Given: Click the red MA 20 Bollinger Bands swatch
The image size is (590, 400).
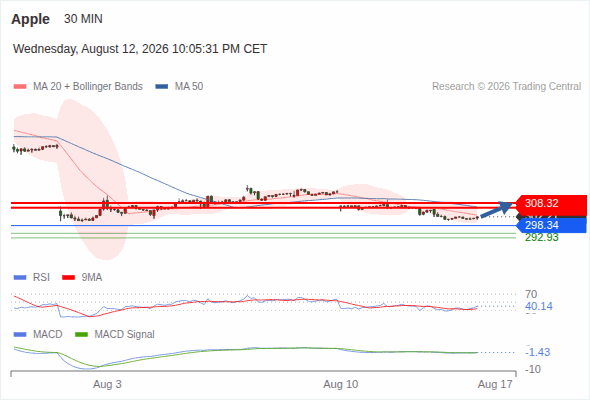Looking at the screenshot, I should pos(20,87).
